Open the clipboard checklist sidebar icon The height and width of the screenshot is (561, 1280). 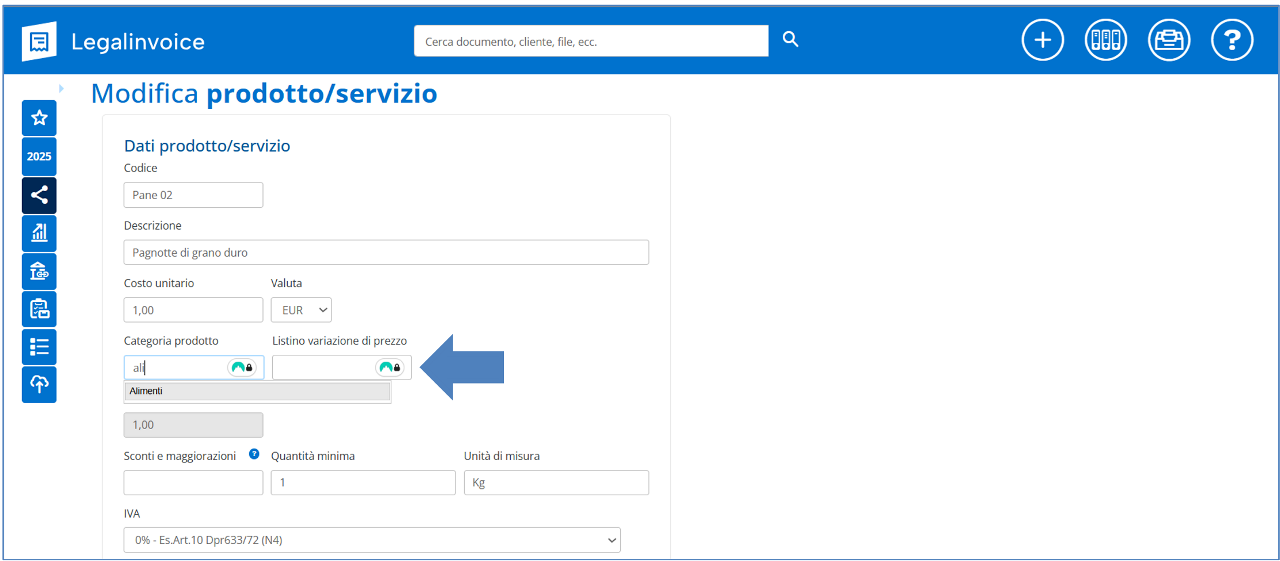39,309
